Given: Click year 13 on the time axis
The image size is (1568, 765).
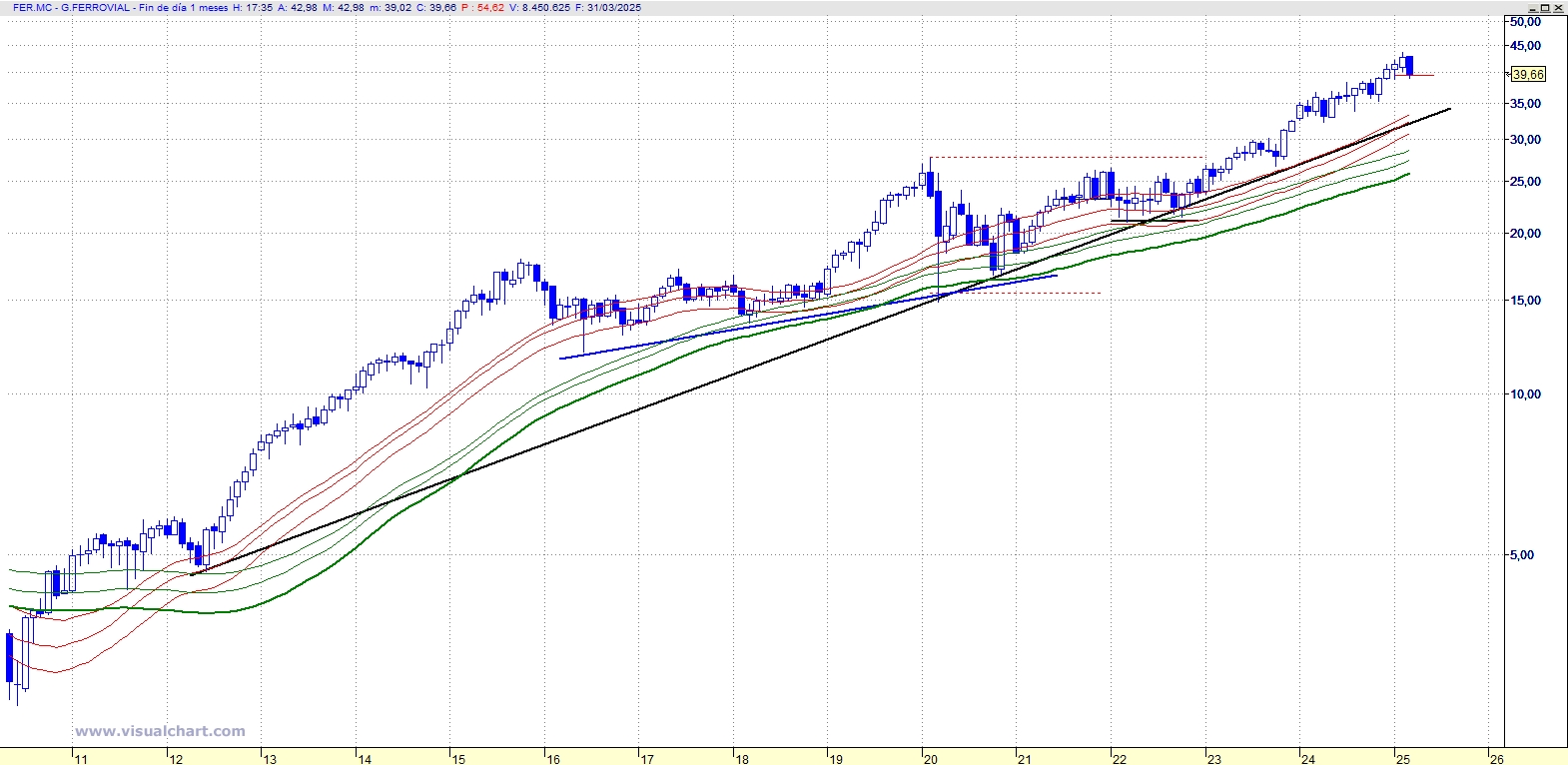Looking at the screenshot, I should click(x=270, y=759).
